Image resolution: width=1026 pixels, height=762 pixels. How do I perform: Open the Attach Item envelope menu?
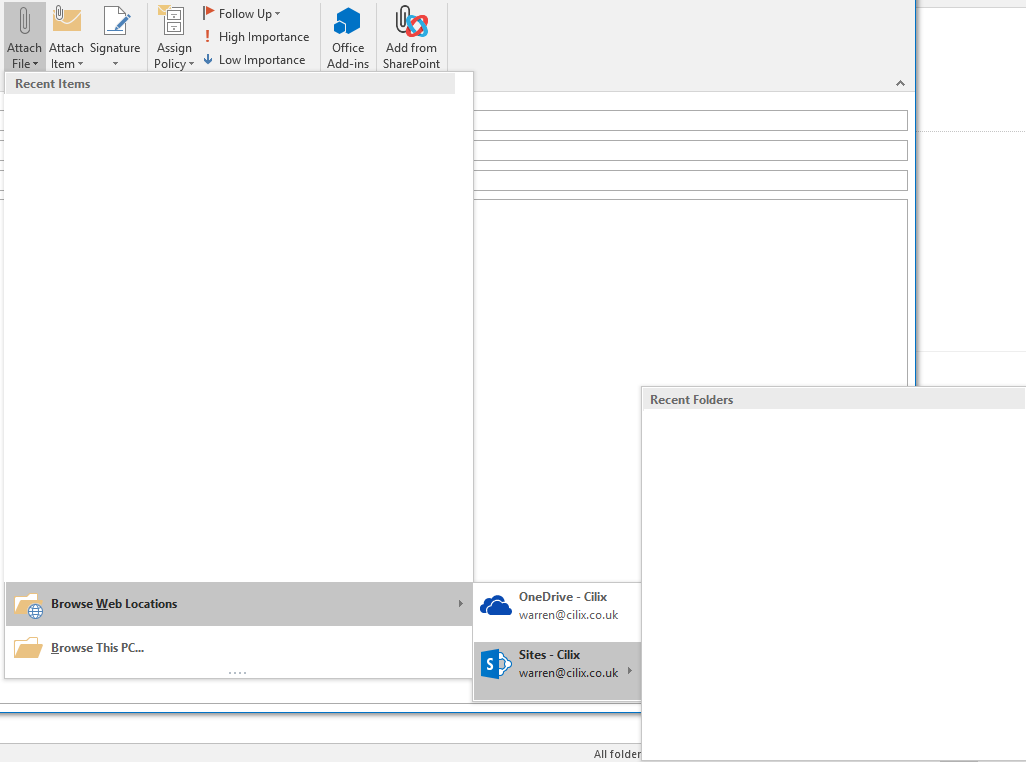pos(66,37)
